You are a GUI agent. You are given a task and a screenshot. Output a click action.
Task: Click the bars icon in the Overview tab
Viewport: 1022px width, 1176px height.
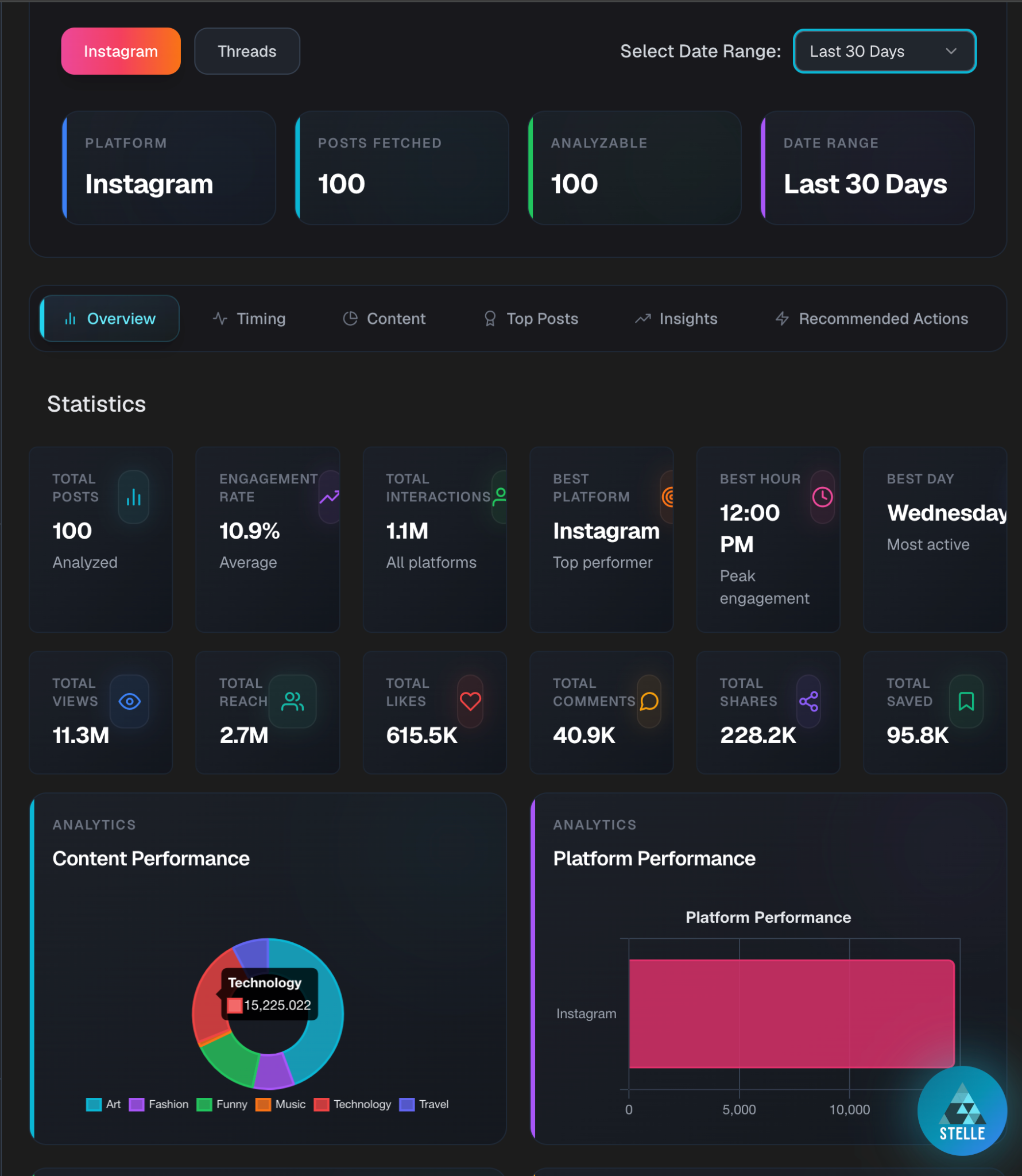(x=71, y=319)
